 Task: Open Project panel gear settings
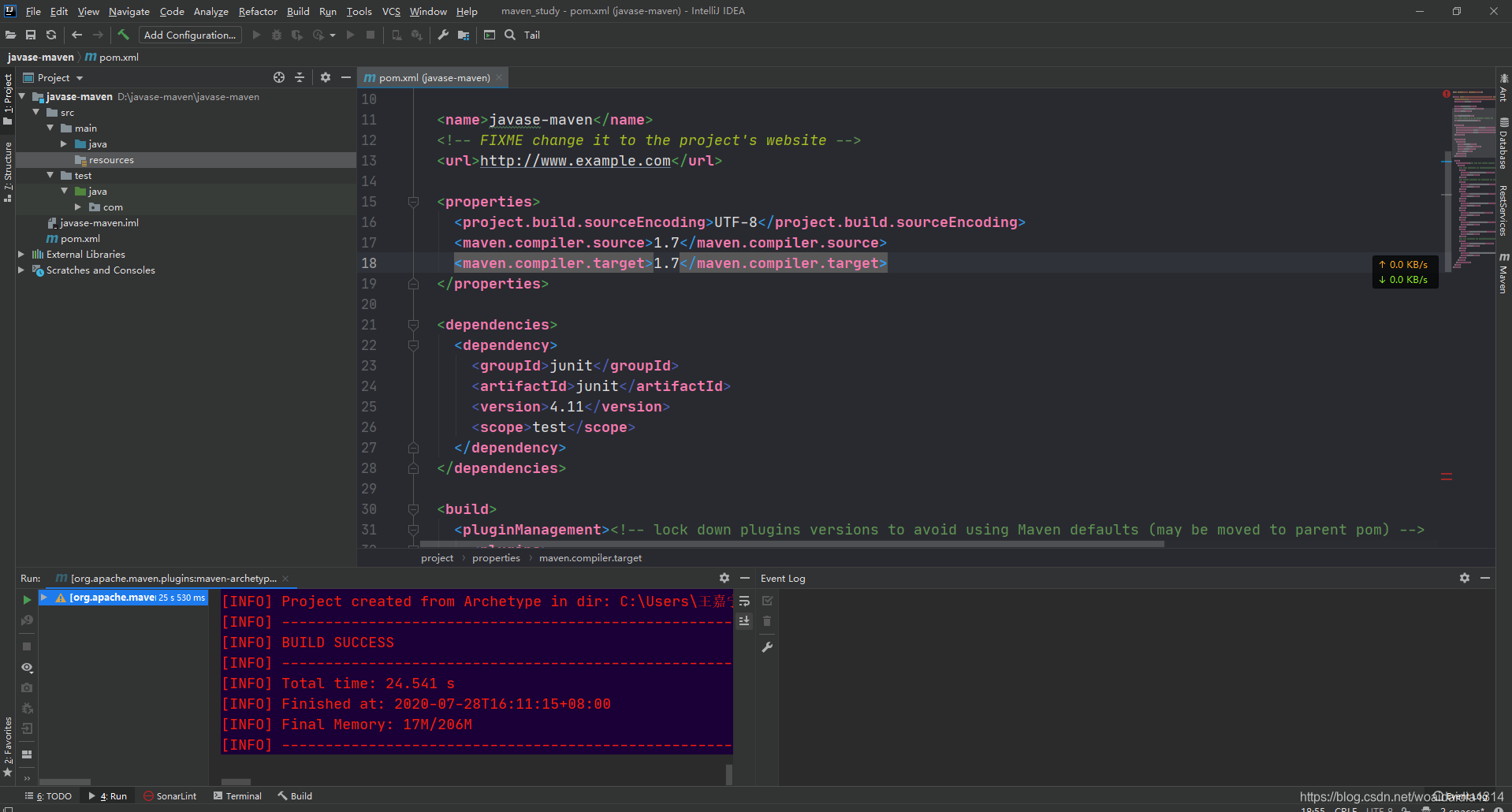(x=326, y=77)
